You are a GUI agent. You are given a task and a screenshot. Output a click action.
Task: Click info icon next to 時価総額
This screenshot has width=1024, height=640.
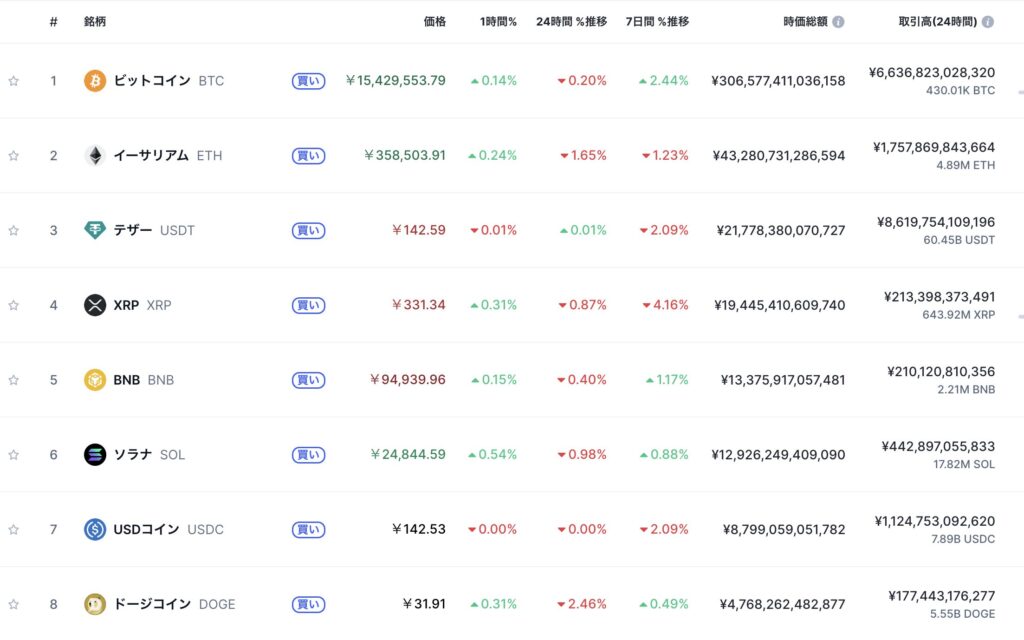pos(839,22)
